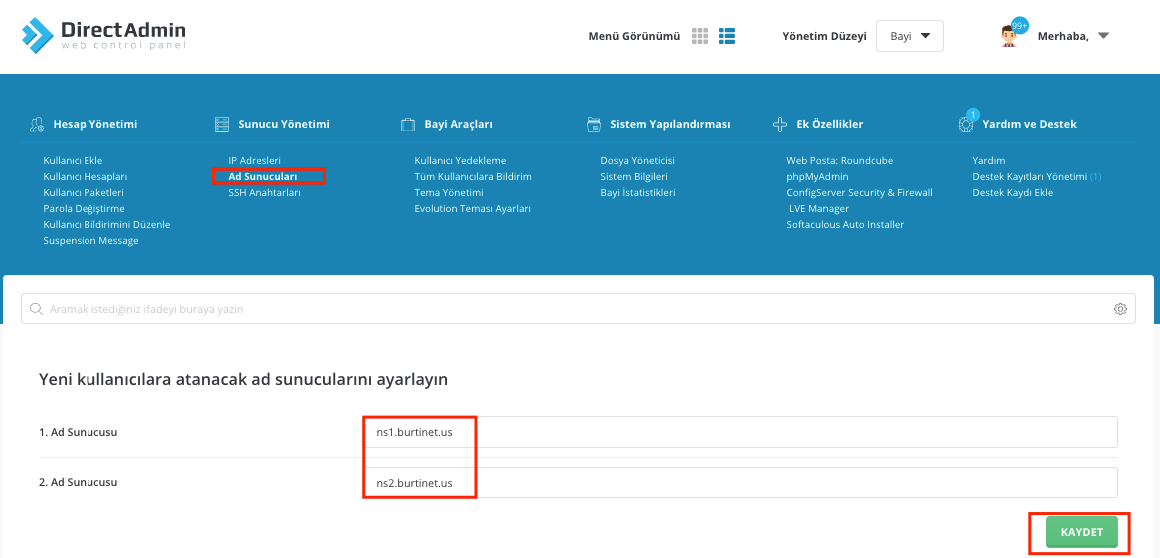Click the user avatar with notification badge
The image size is (1160, 558).
[1011, 36]
